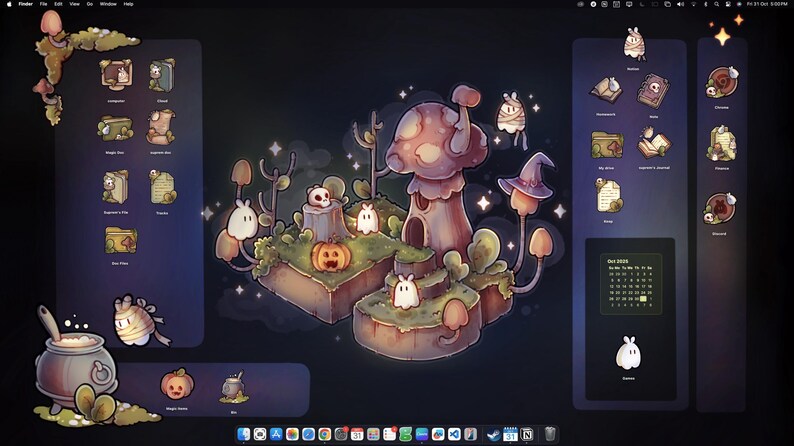Open App Store in the Dock

(276, 434)
